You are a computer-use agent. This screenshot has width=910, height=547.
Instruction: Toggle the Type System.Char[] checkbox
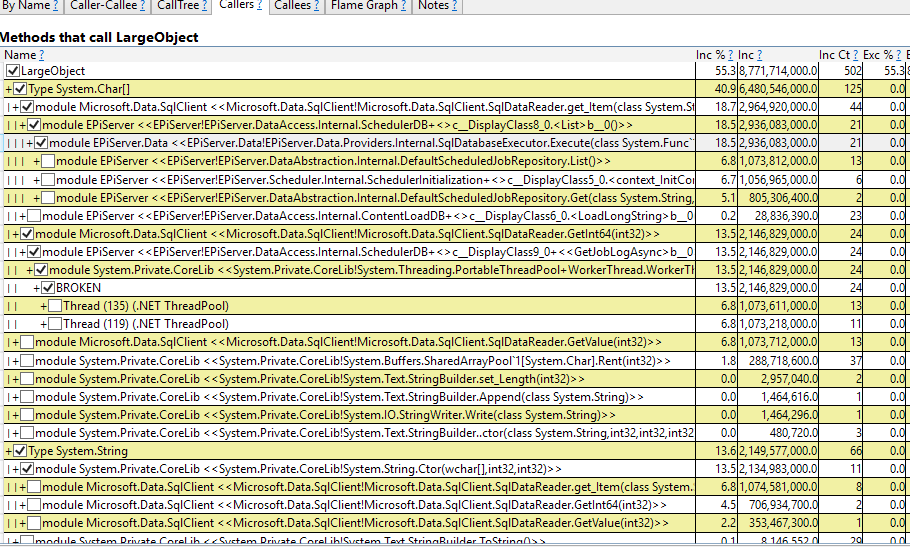tap(20, 89)
